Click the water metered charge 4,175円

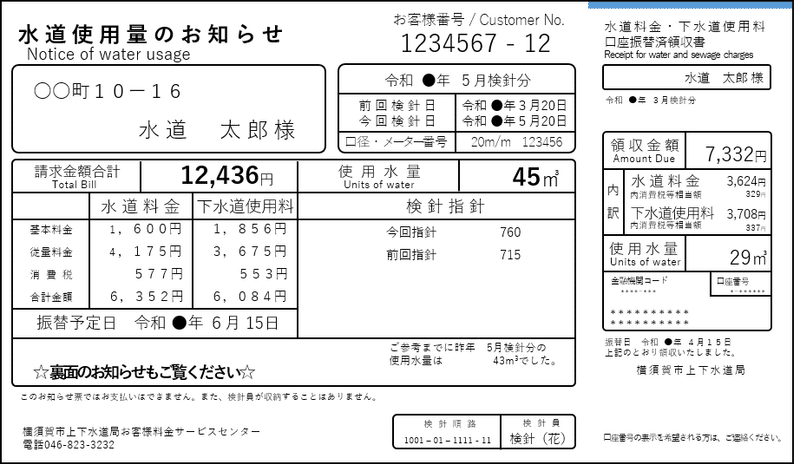pyautogui.click(x=146, y=252)
